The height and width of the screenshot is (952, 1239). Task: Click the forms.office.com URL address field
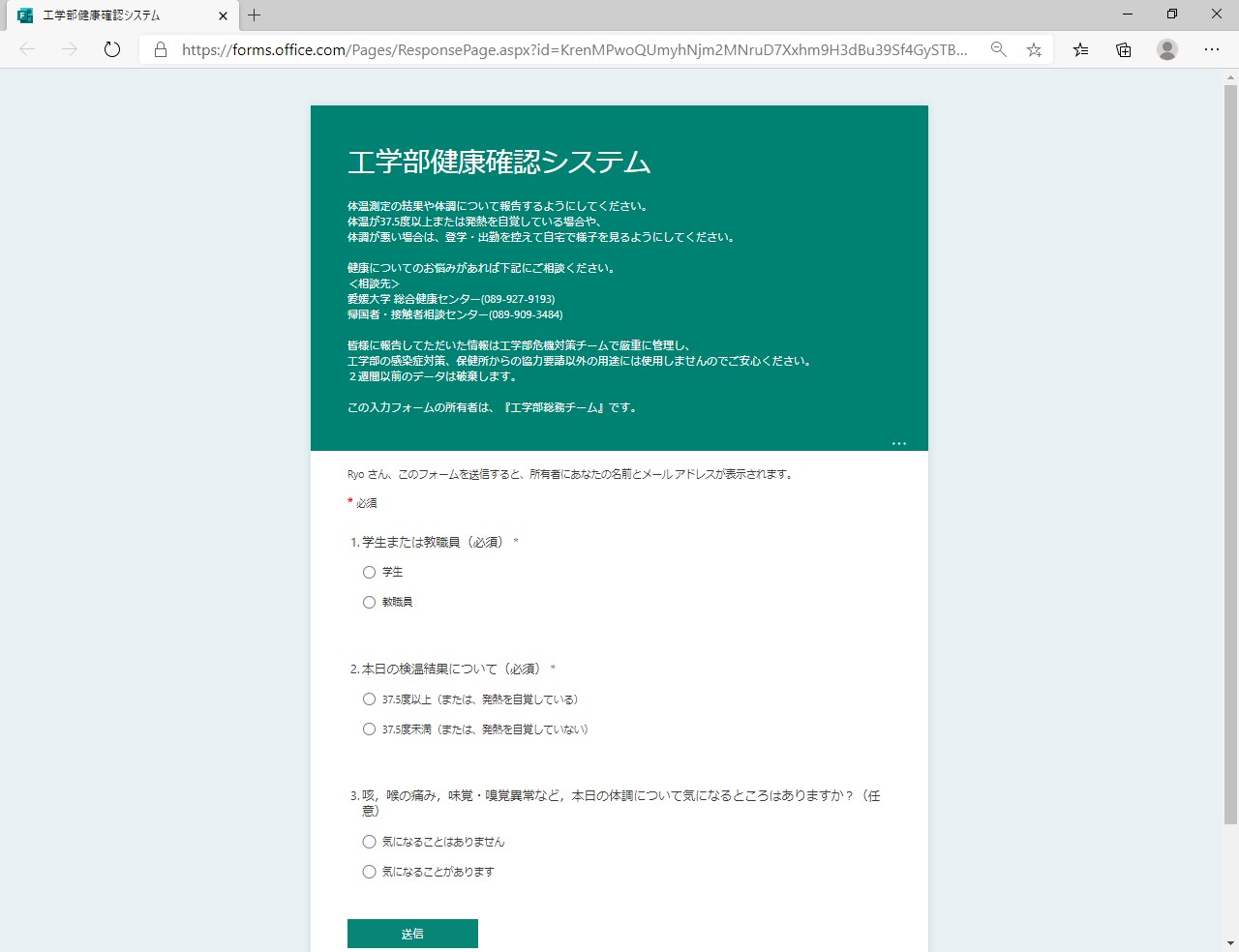(574, 49)
